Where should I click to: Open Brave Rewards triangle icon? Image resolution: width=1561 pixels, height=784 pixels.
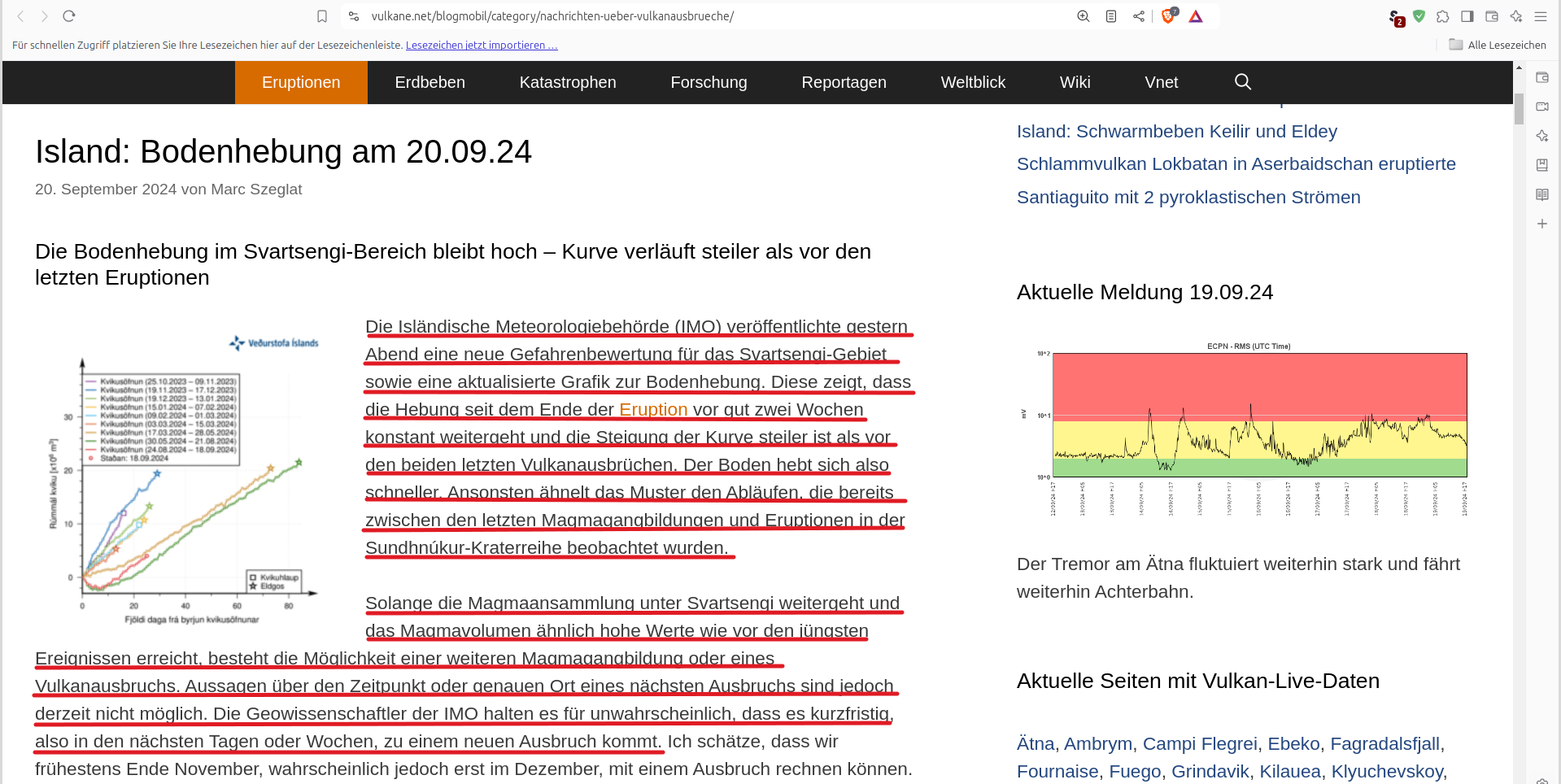[1196, 16]
